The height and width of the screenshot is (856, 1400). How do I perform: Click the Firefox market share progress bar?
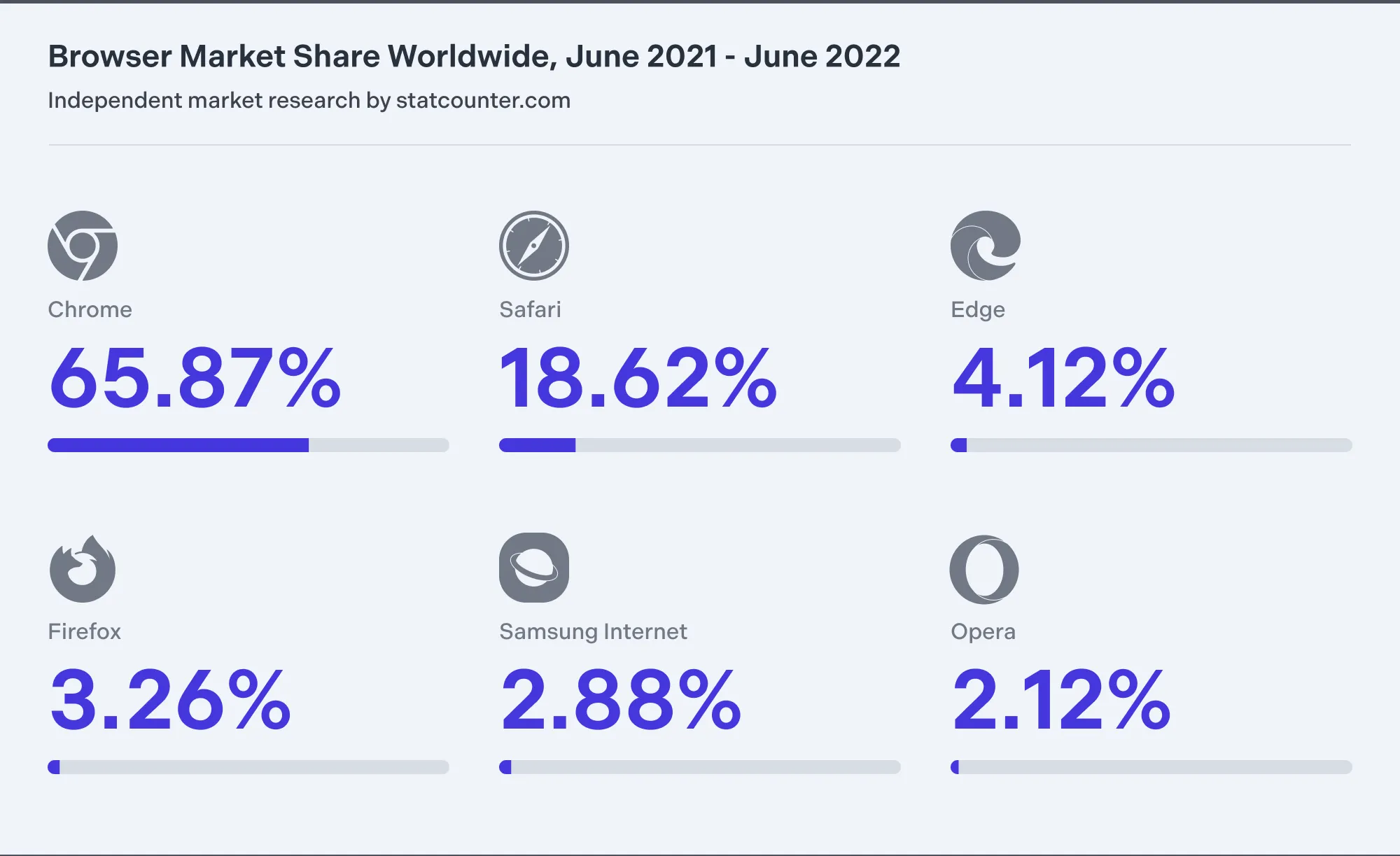tap(248, 767)
